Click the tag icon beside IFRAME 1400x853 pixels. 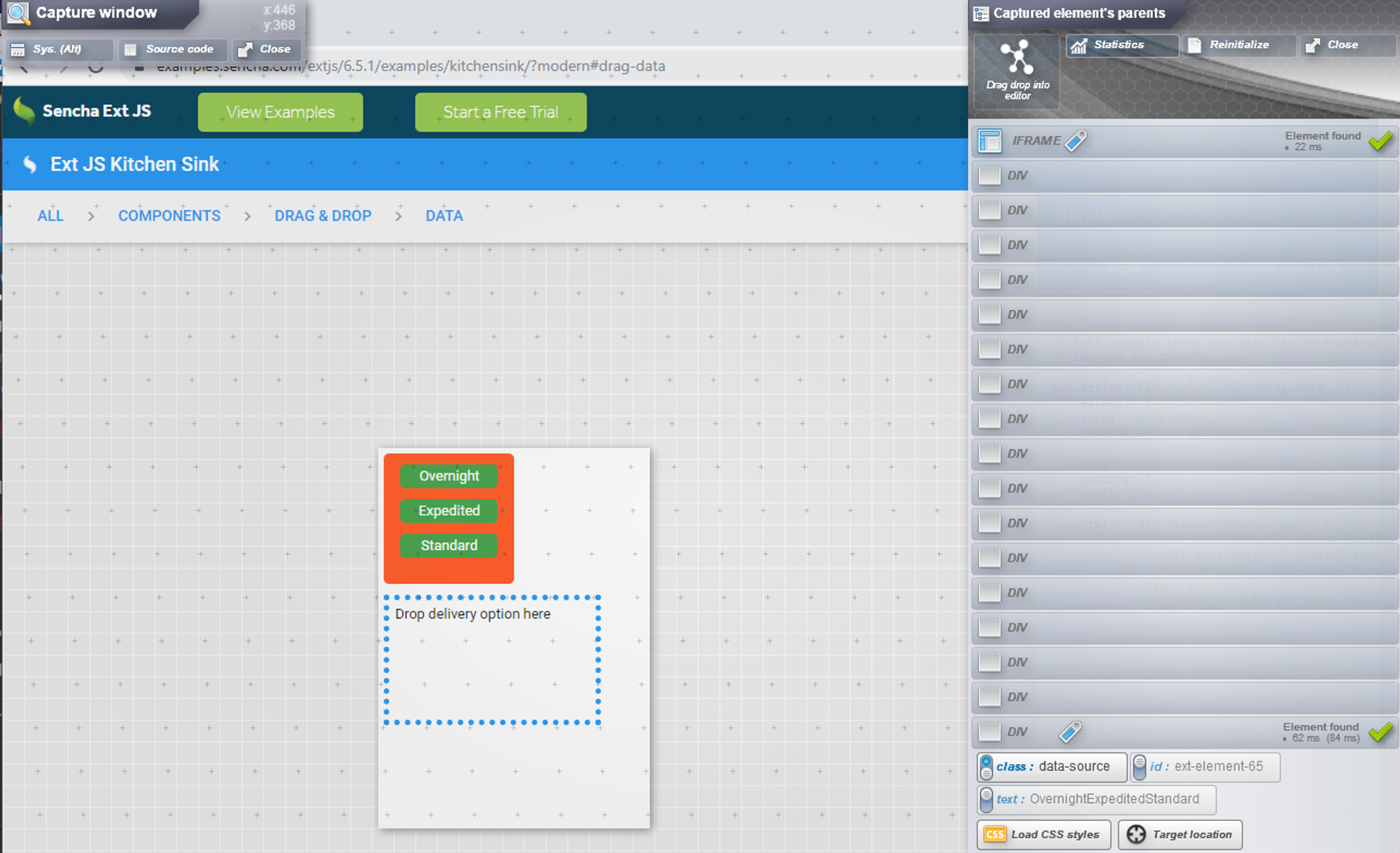click(x=1076, y=141)
